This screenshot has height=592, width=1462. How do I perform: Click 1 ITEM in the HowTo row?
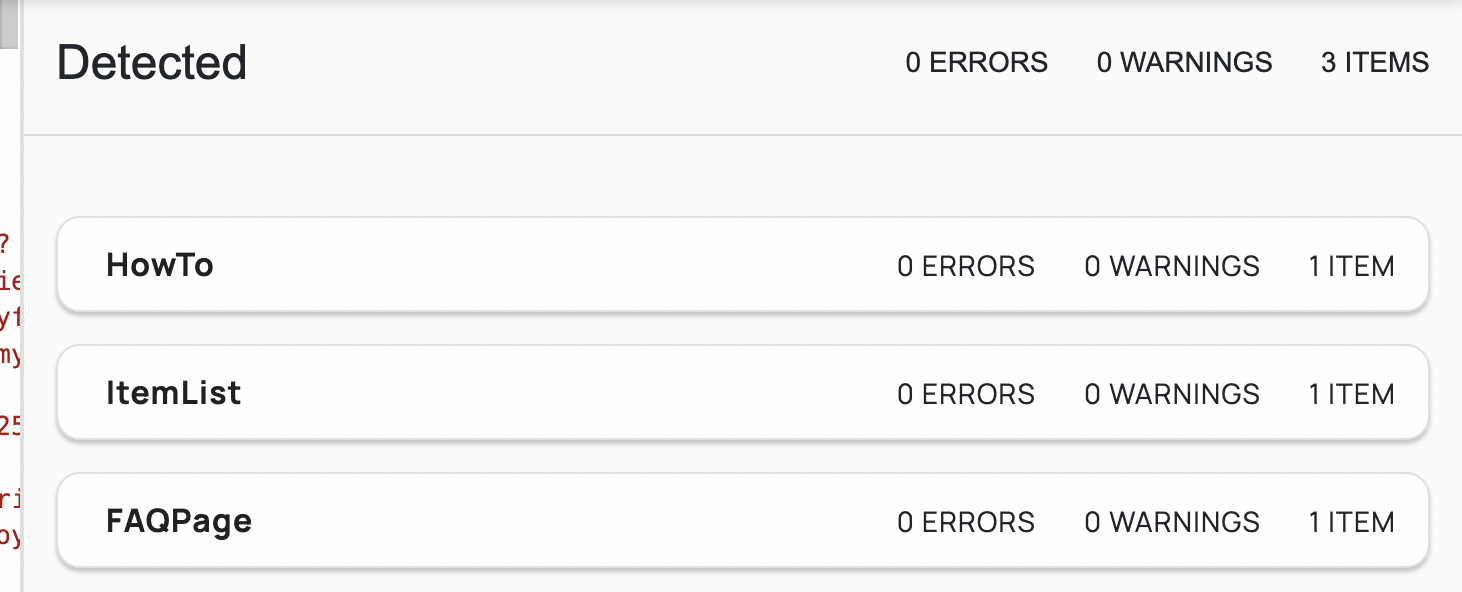(1351, 266)
